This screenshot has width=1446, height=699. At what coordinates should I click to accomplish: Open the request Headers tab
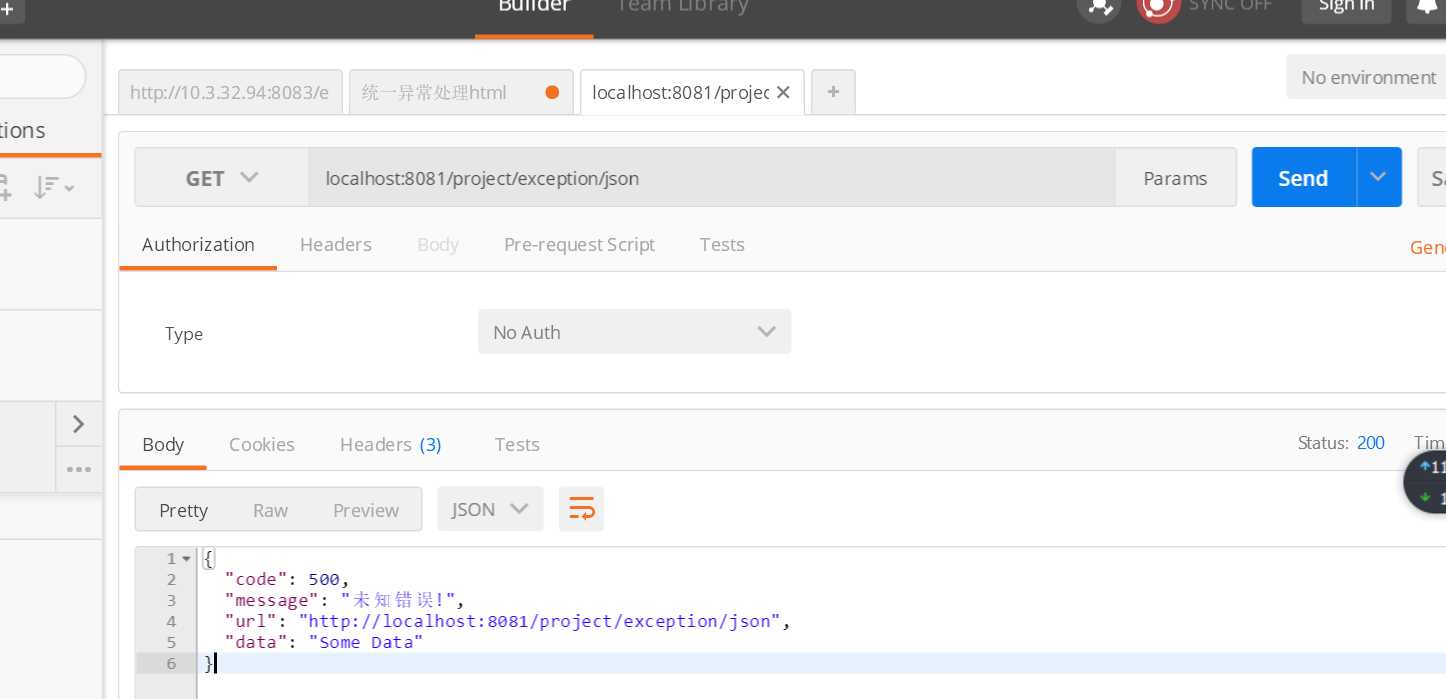(336, 244)
